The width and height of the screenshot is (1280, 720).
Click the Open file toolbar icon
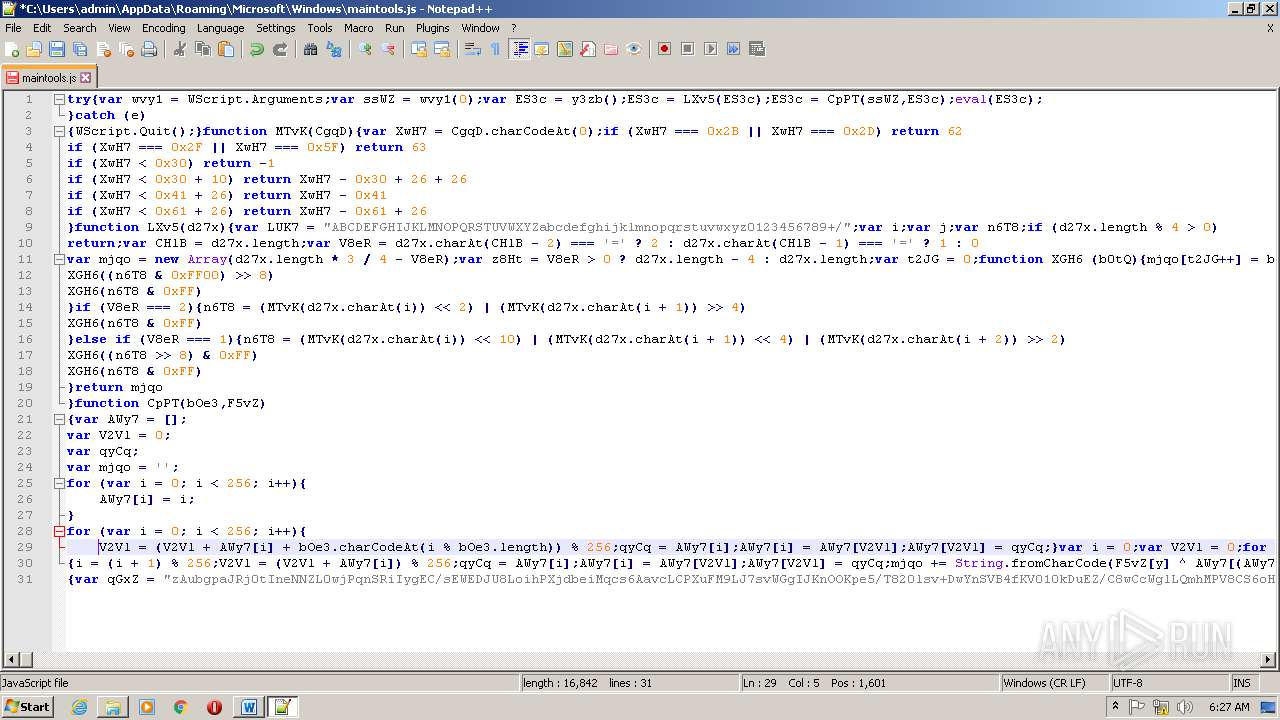(x=34, y=49)
